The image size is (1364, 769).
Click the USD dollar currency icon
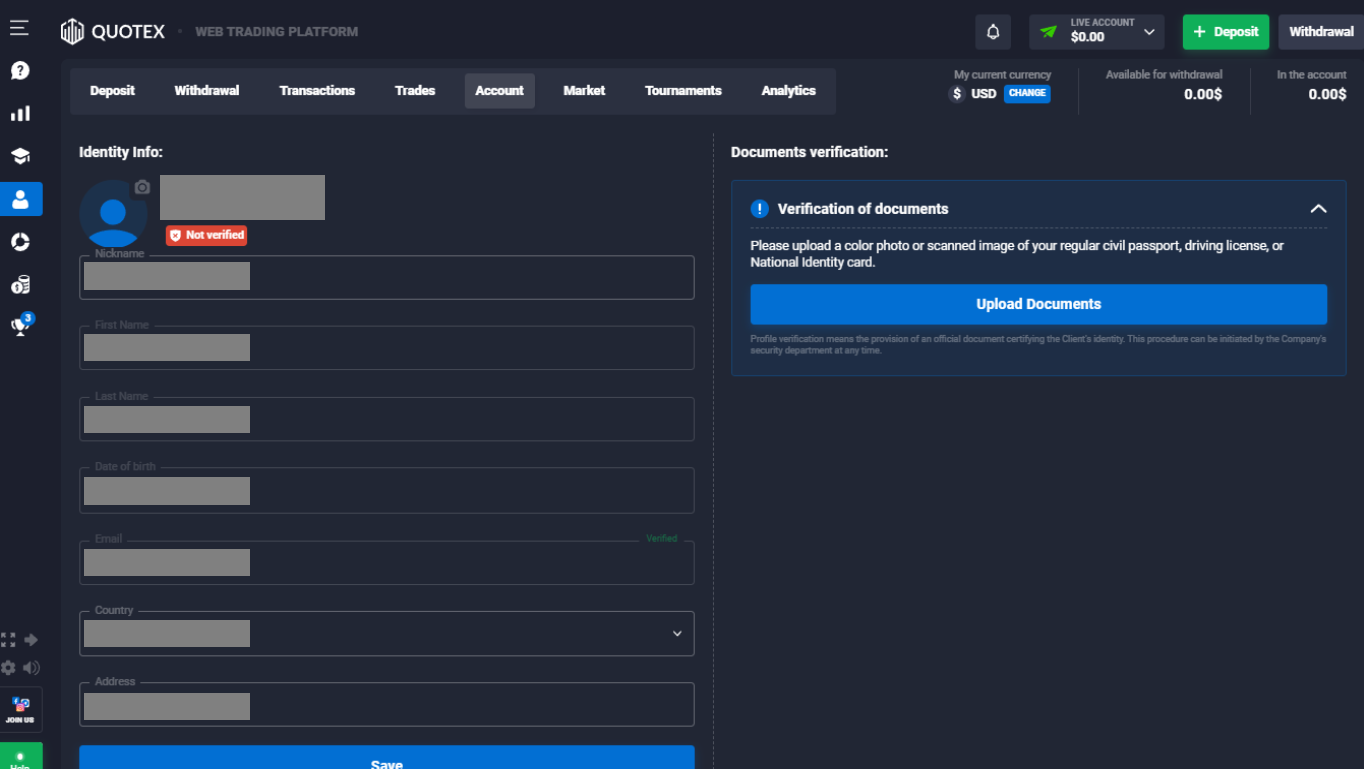pyautogui.click(x=957, y=94)
